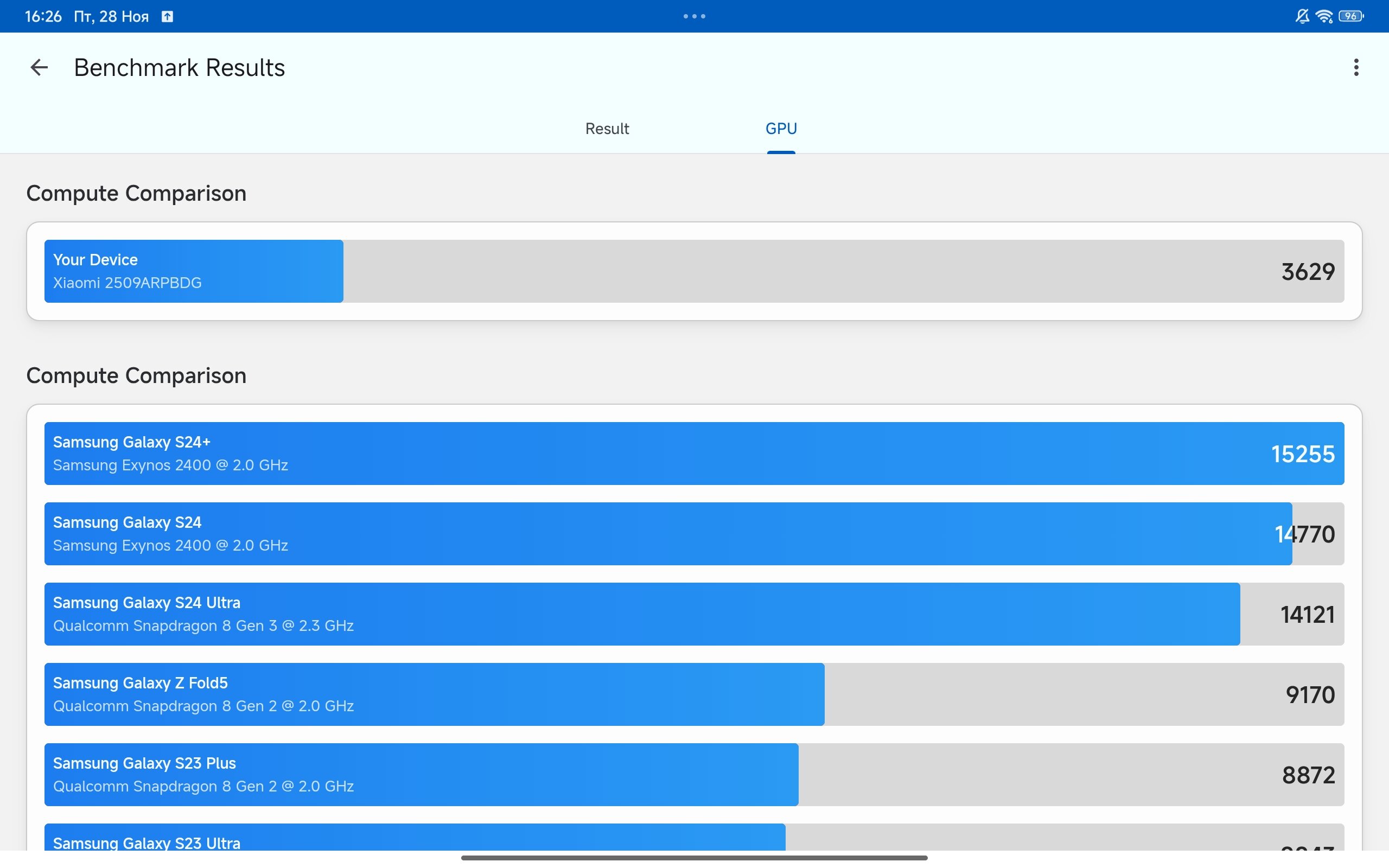Open the Samsung Galaxy Z Fold5 row
Screen dimensions: 1389x868
pos(694,694)
